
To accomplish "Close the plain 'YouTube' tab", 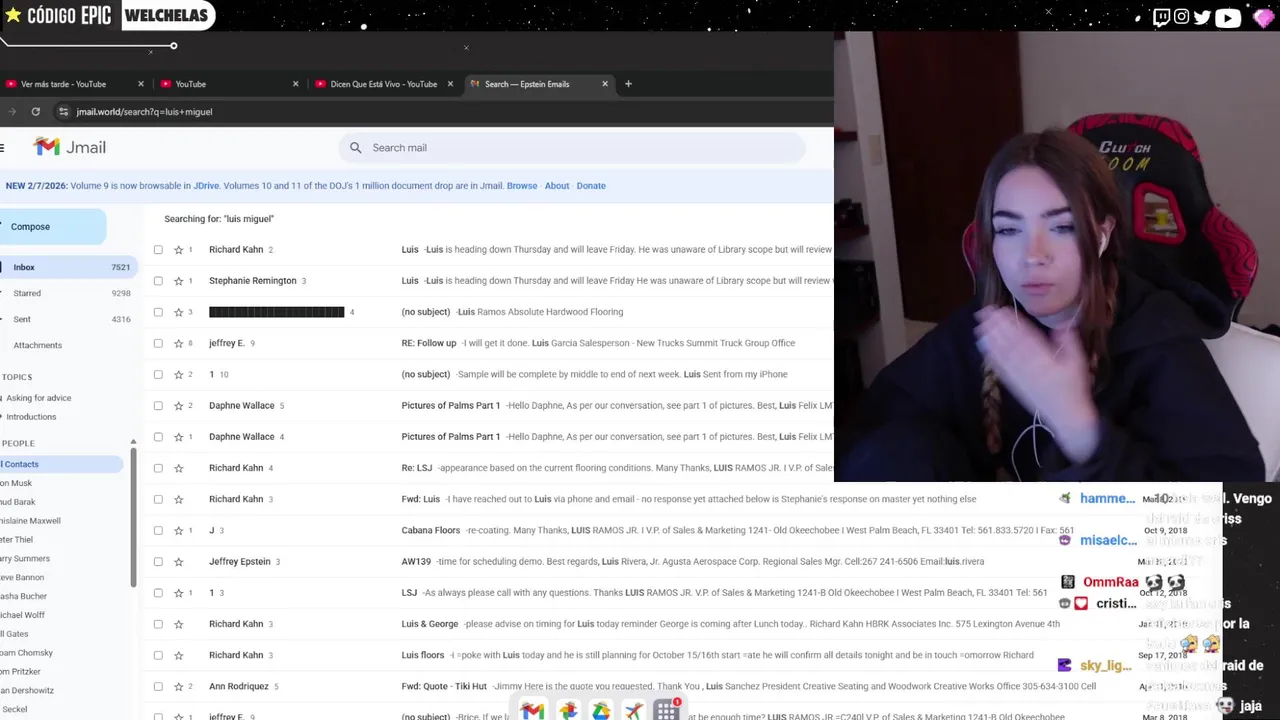I will pyautogui.click(x=295, y=84).
